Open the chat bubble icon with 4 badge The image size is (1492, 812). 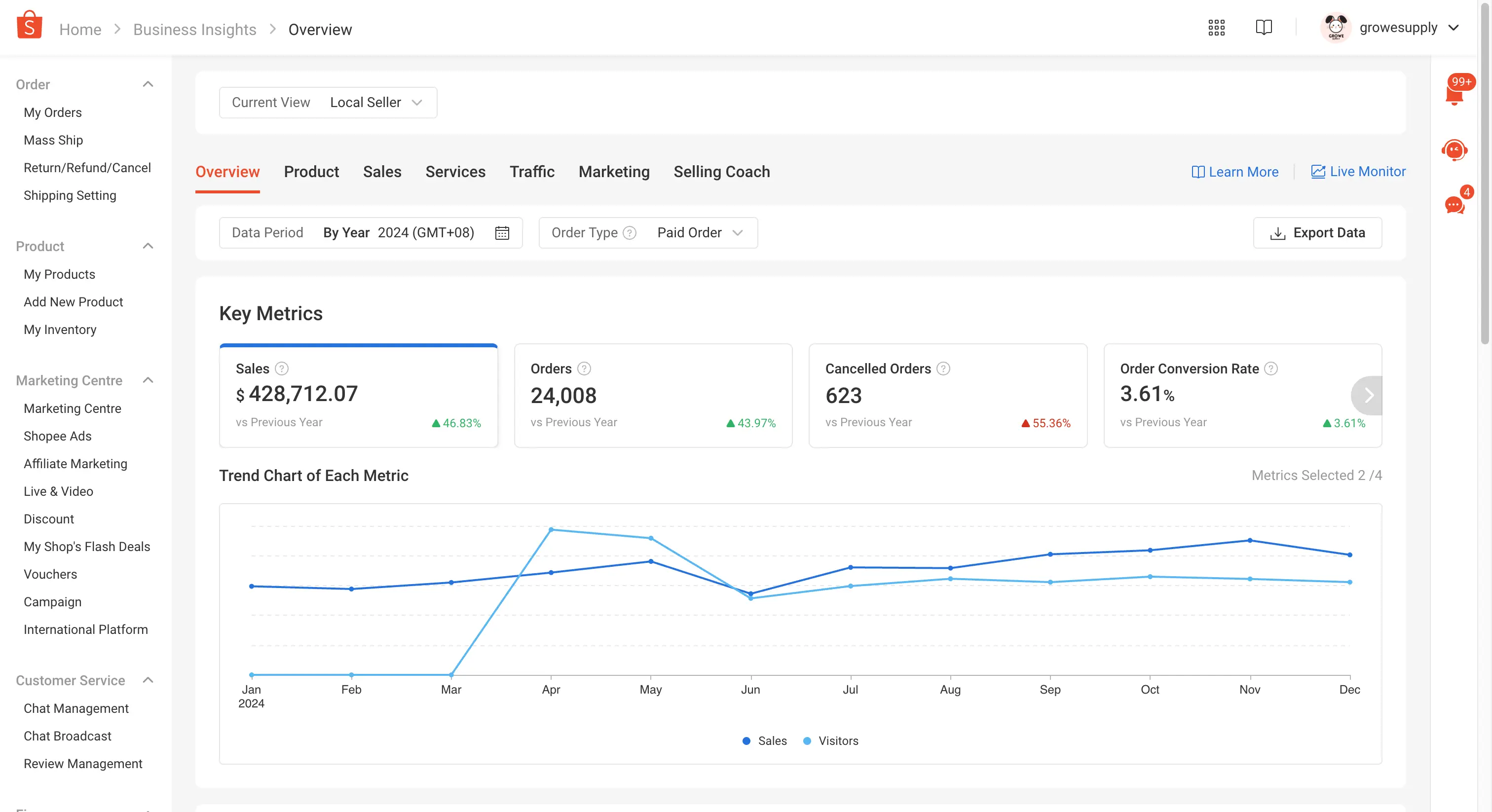click(1455, 204)
